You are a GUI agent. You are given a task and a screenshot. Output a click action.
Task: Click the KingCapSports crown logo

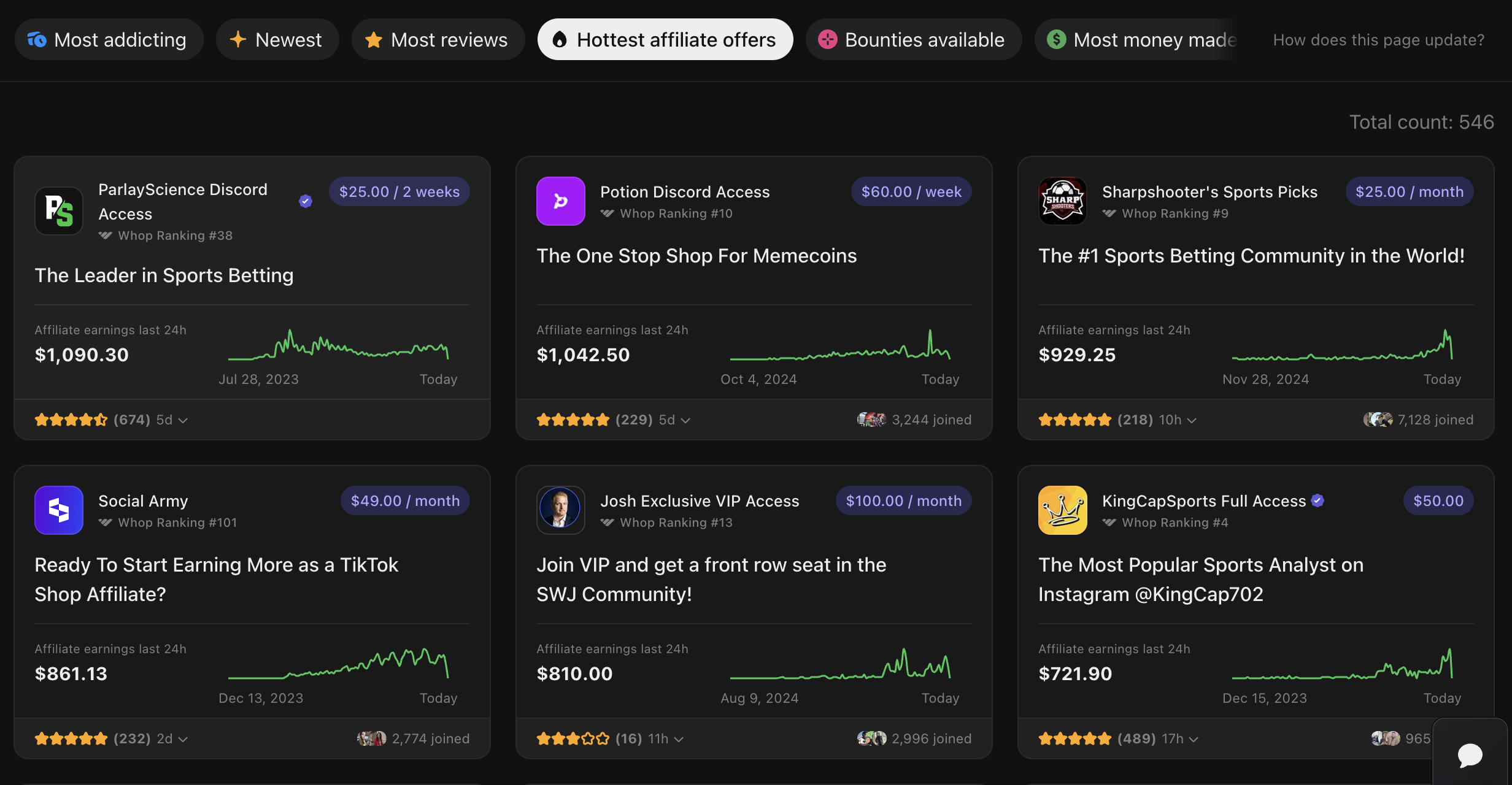(1062, 510)
